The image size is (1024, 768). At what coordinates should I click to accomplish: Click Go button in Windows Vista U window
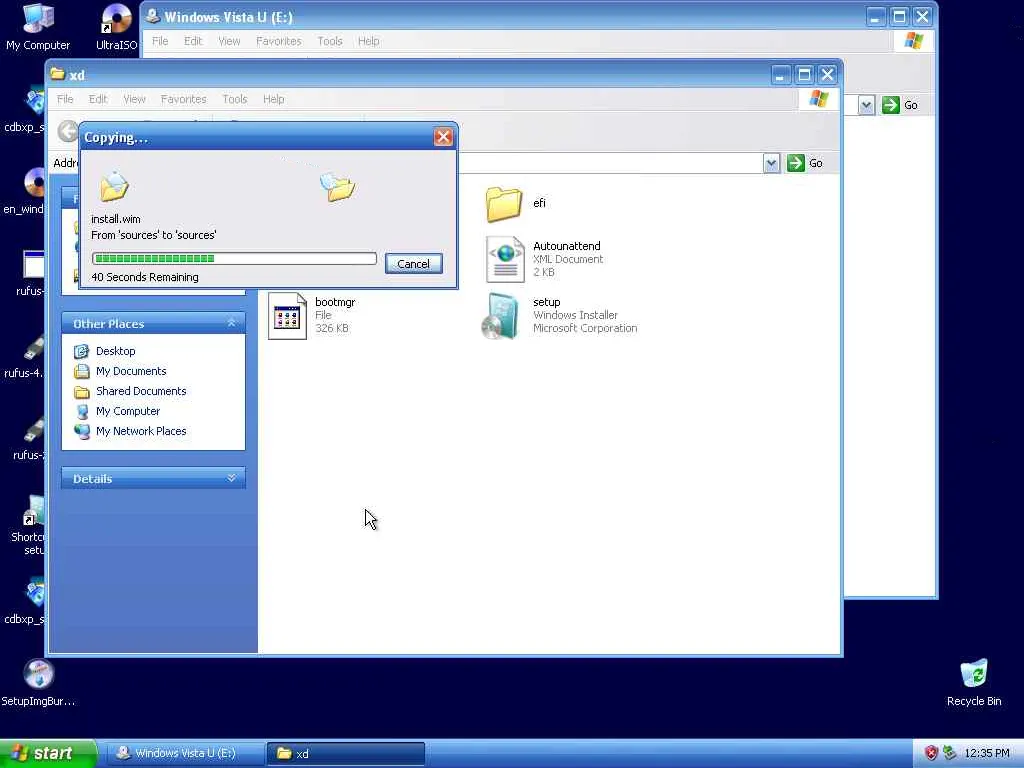pos(900,105)
